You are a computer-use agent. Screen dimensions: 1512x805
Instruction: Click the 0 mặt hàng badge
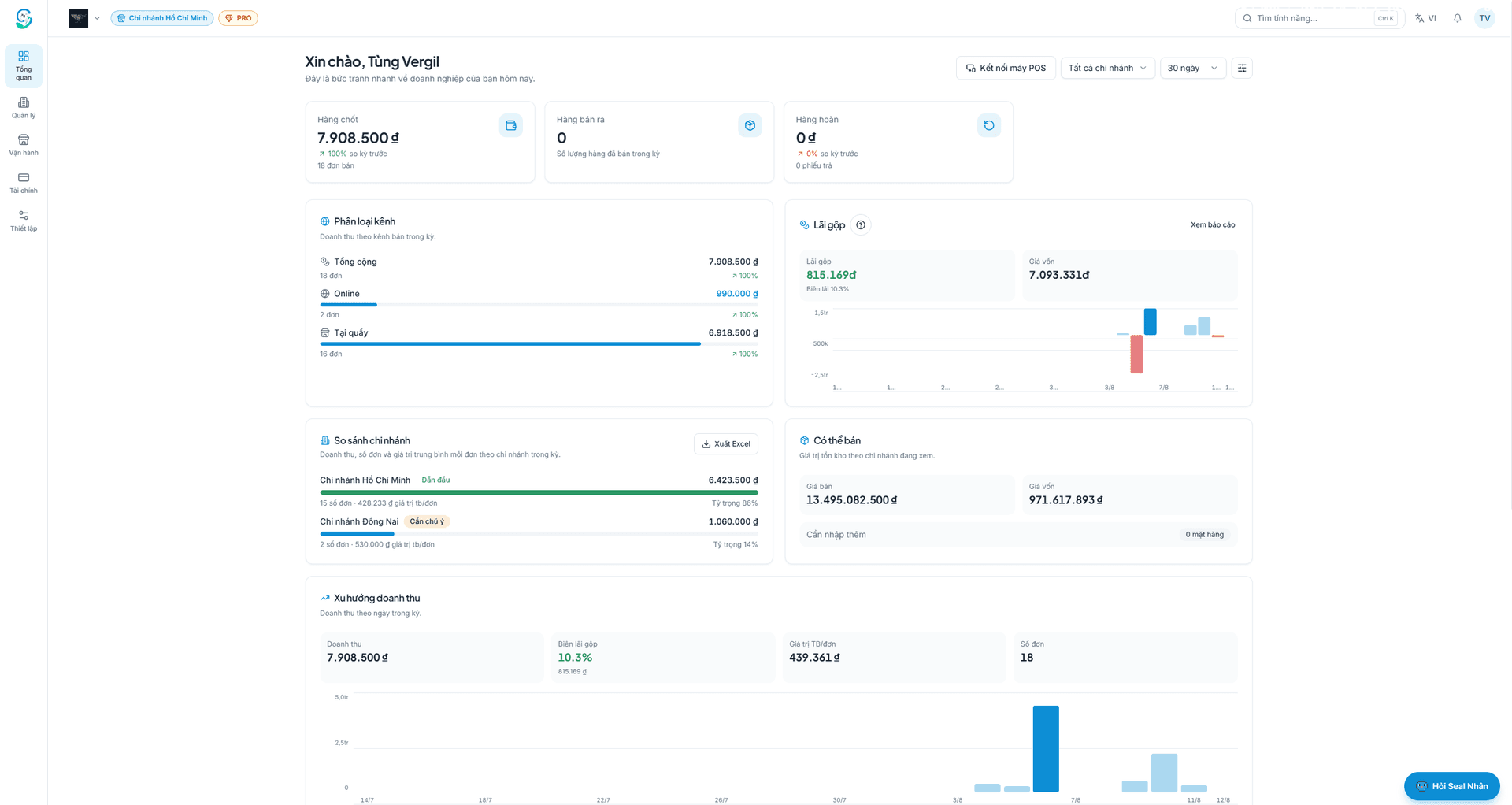click(1205, 535)
